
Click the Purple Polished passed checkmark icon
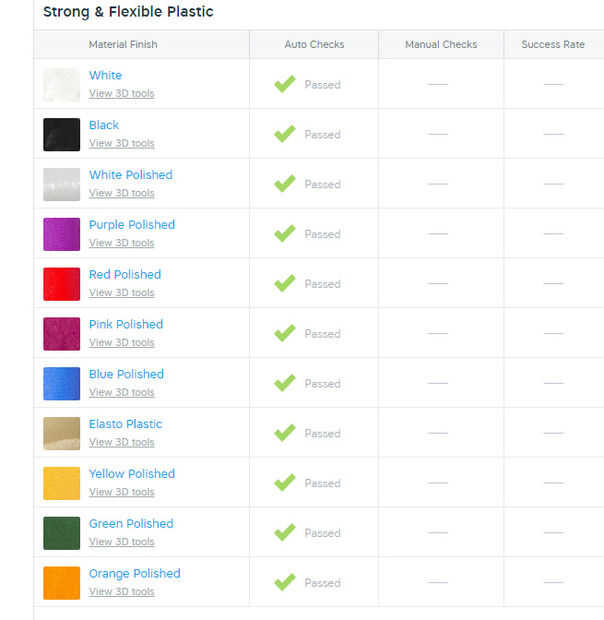pyautogui.click(x=285, y=234)
